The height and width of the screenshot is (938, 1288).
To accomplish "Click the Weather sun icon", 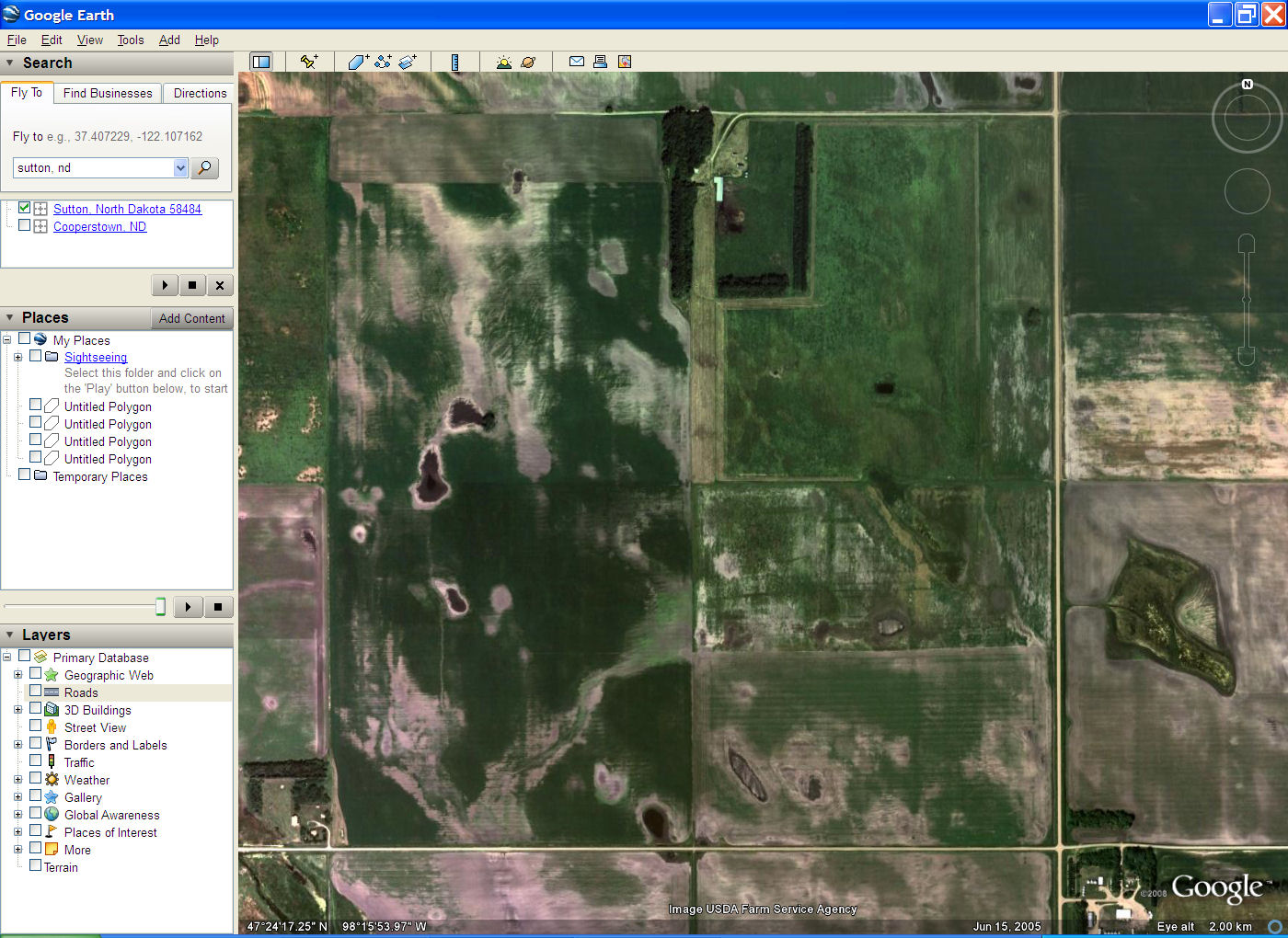I will tap(52, 780).
